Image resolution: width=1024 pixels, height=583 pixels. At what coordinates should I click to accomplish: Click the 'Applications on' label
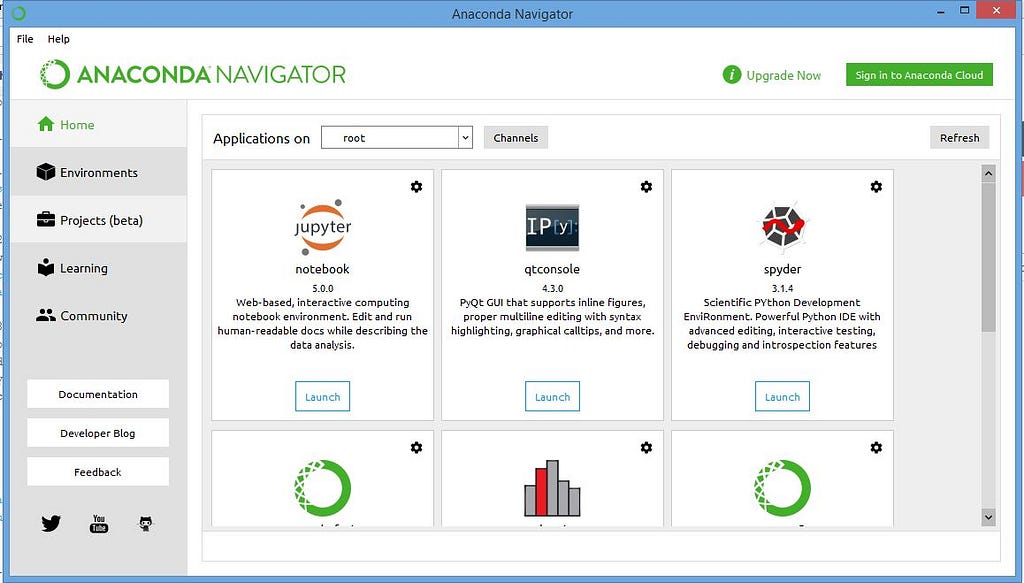click(261, 138)
